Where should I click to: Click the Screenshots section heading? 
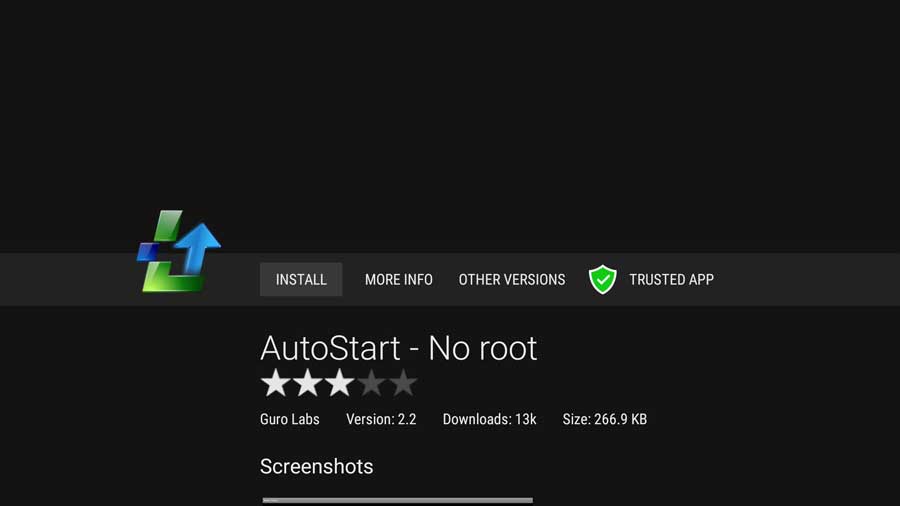coord(316,466)
